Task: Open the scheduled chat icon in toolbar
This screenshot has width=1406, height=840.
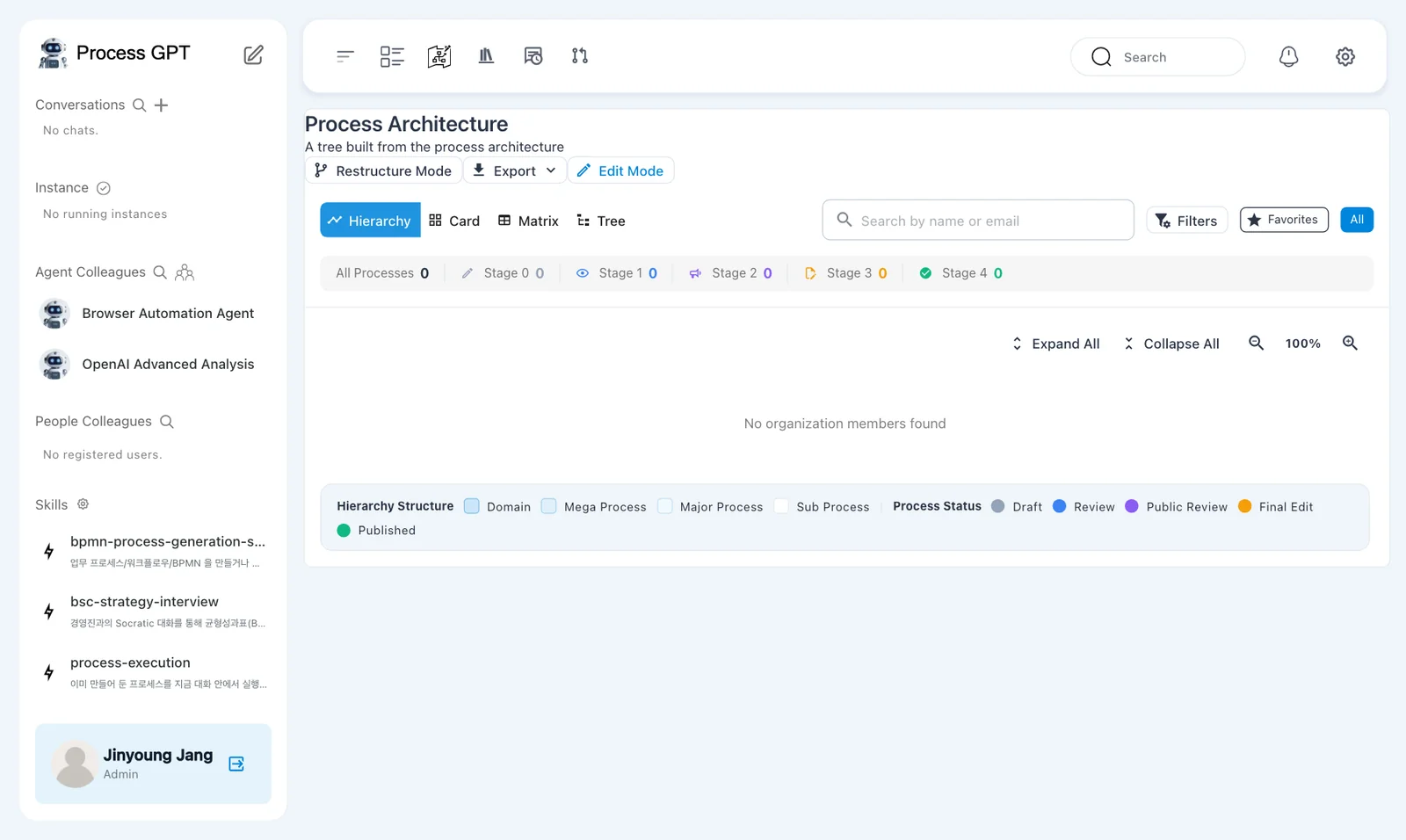Action: click(533, 56)
